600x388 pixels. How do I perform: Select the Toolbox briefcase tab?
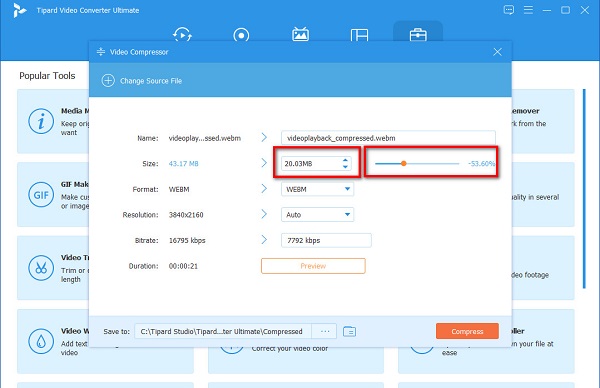coord(418,34)
